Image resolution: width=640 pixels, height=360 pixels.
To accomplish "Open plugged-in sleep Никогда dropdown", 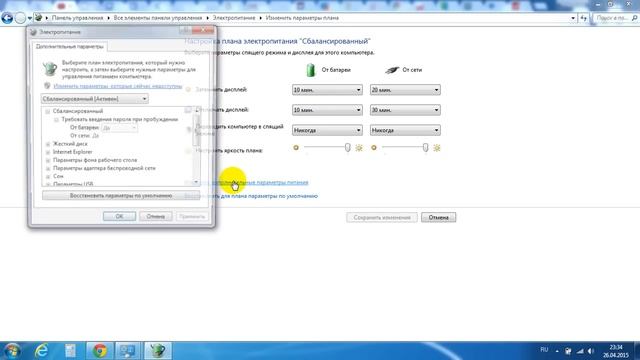I will 405,130.
